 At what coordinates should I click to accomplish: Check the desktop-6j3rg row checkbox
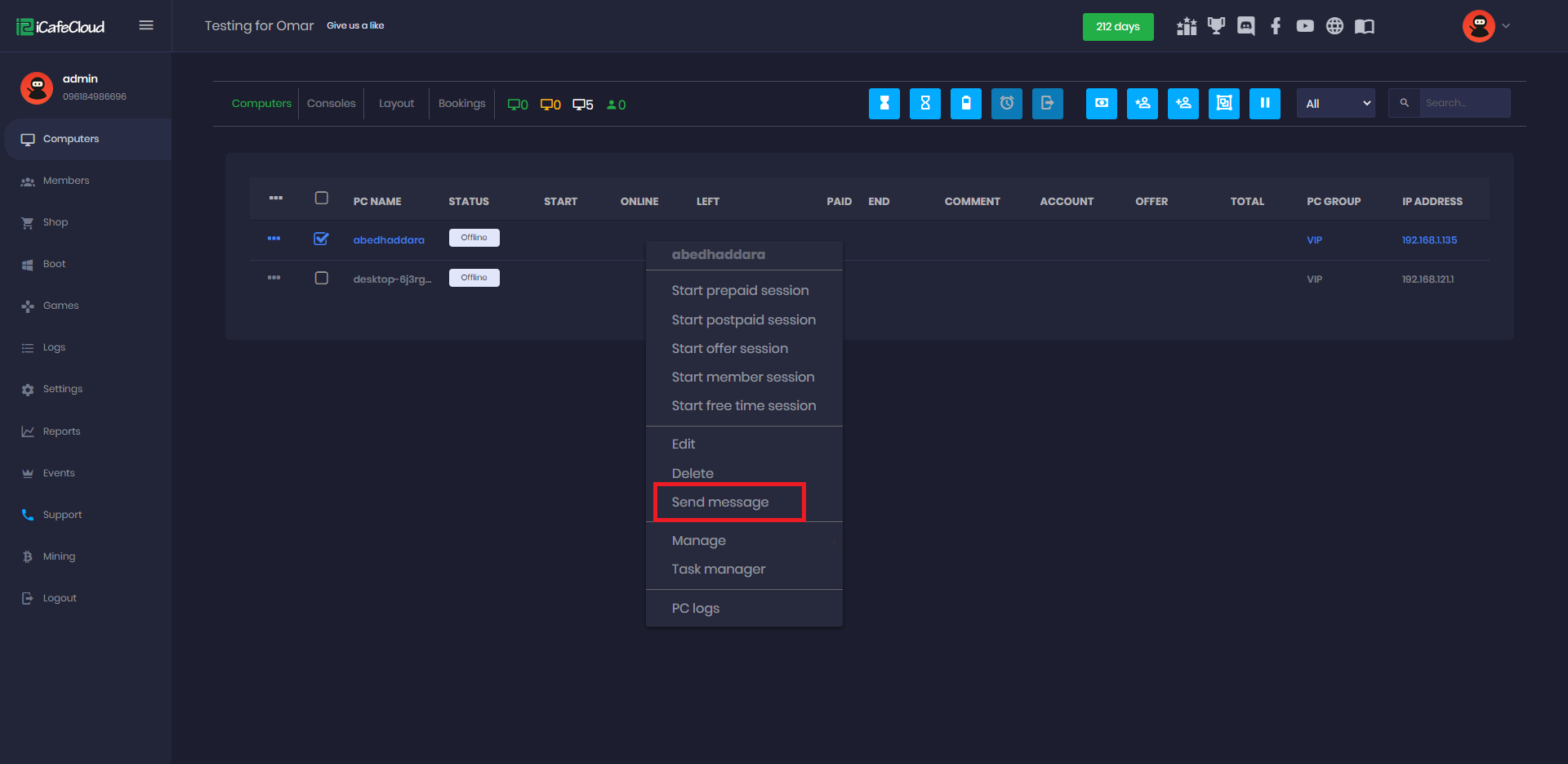point(321,279)
